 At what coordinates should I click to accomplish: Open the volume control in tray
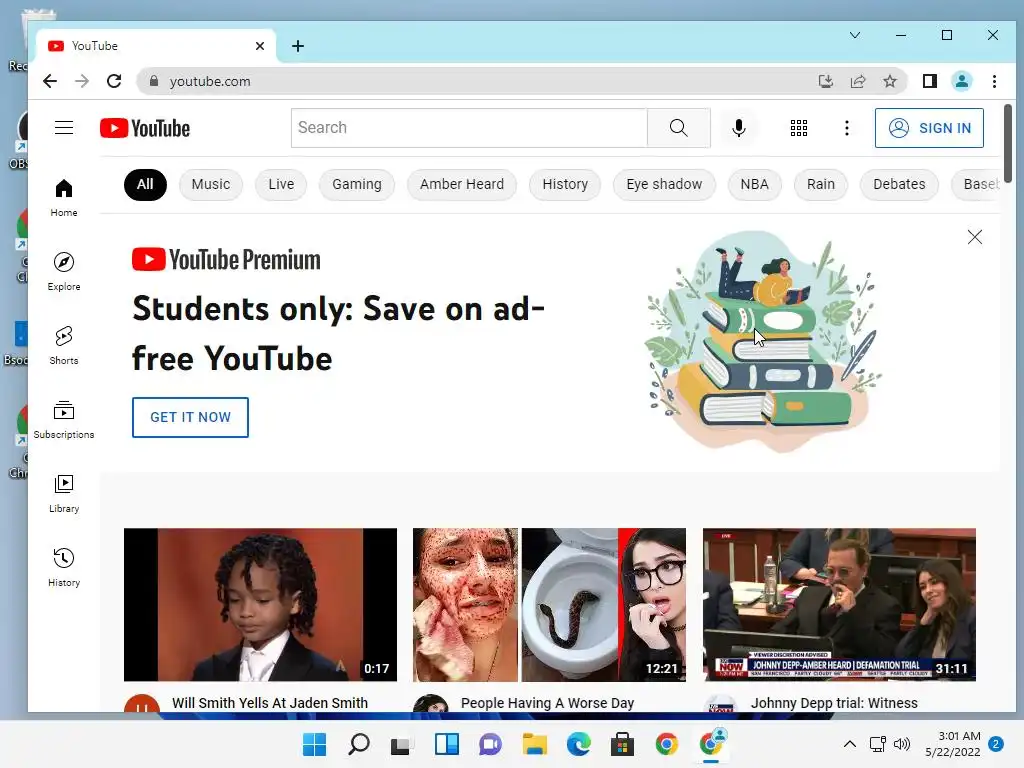[x=902, y=744]
